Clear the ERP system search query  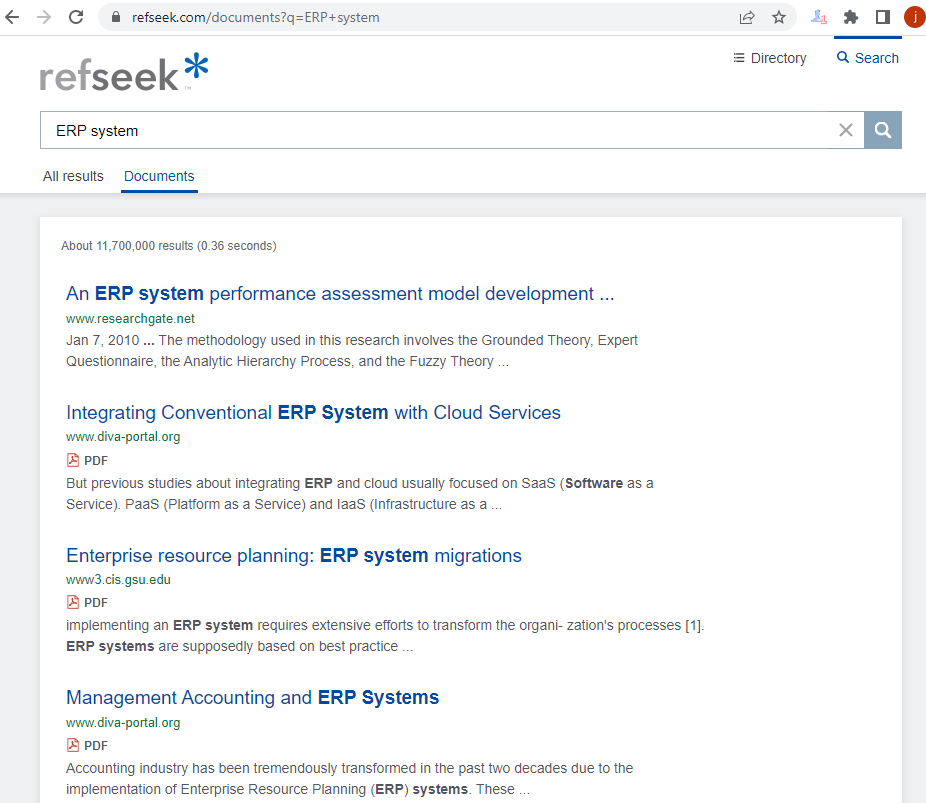(x=846, y=130)
